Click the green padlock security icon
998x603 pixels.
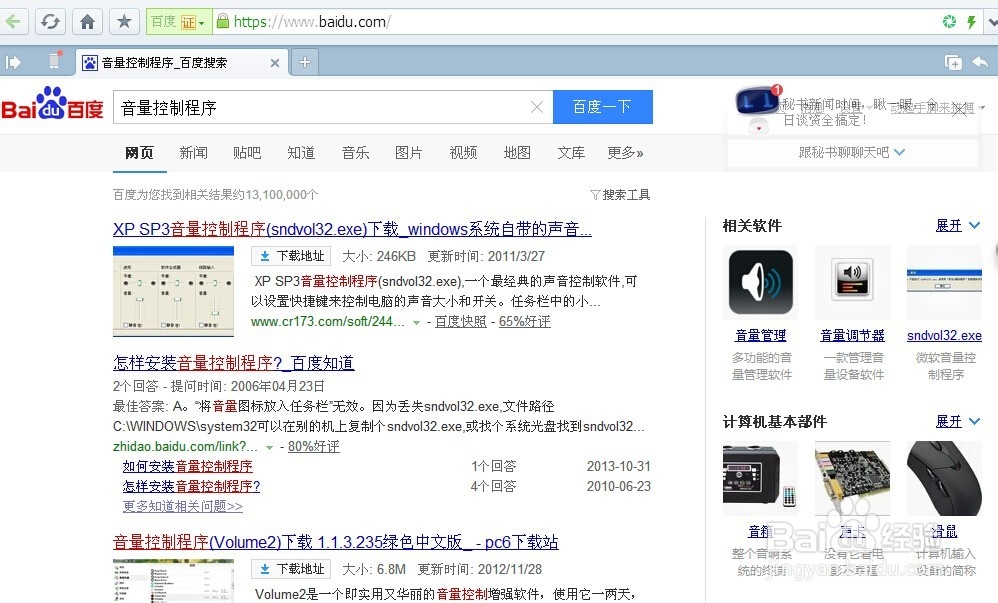pos(223,21)
